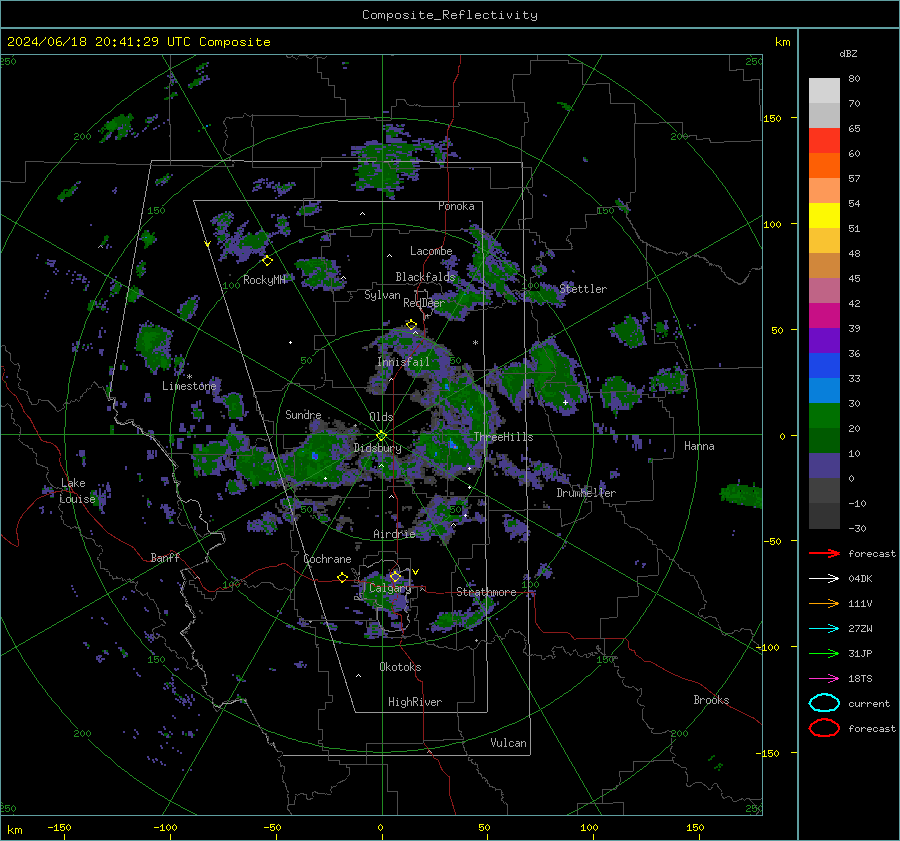The width and height of the screenshot is (900, 841).
Task: Click the dBZ legend heading
Action: coord(848,54)
